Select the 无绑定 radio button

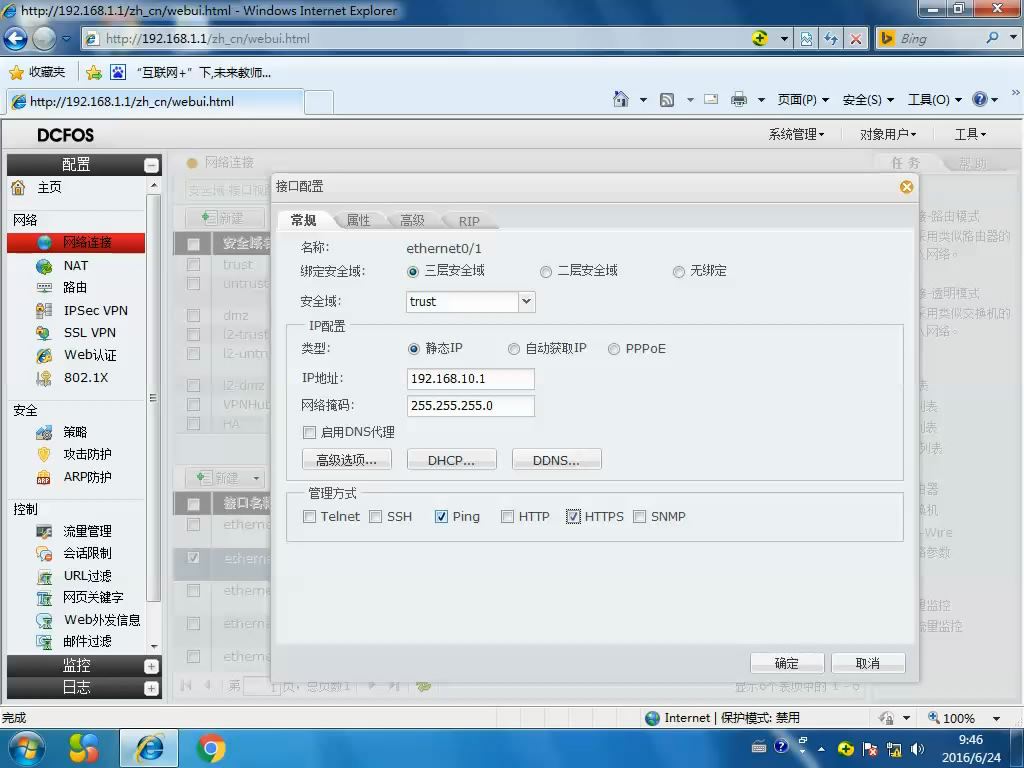coord(679,272)
